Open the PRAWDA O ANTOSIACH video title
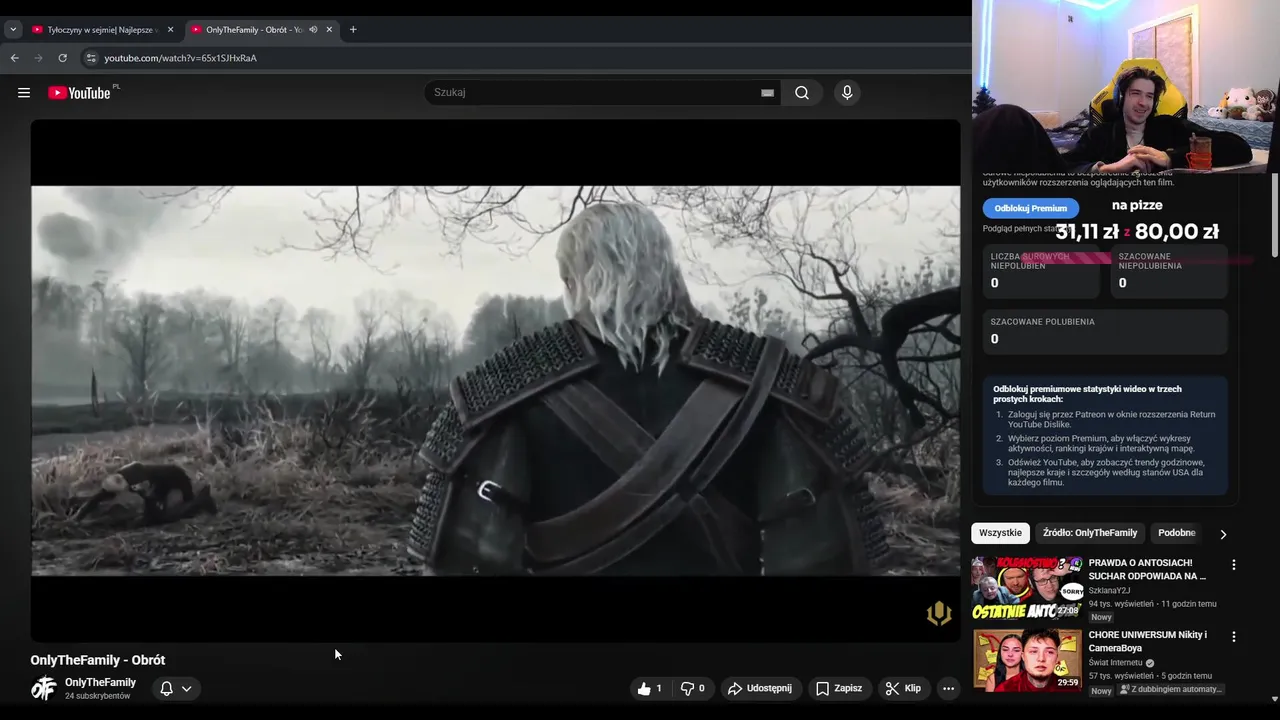Image resolution: width=1280 pixels, height=720 pixels. click(x=1147, y=569)
